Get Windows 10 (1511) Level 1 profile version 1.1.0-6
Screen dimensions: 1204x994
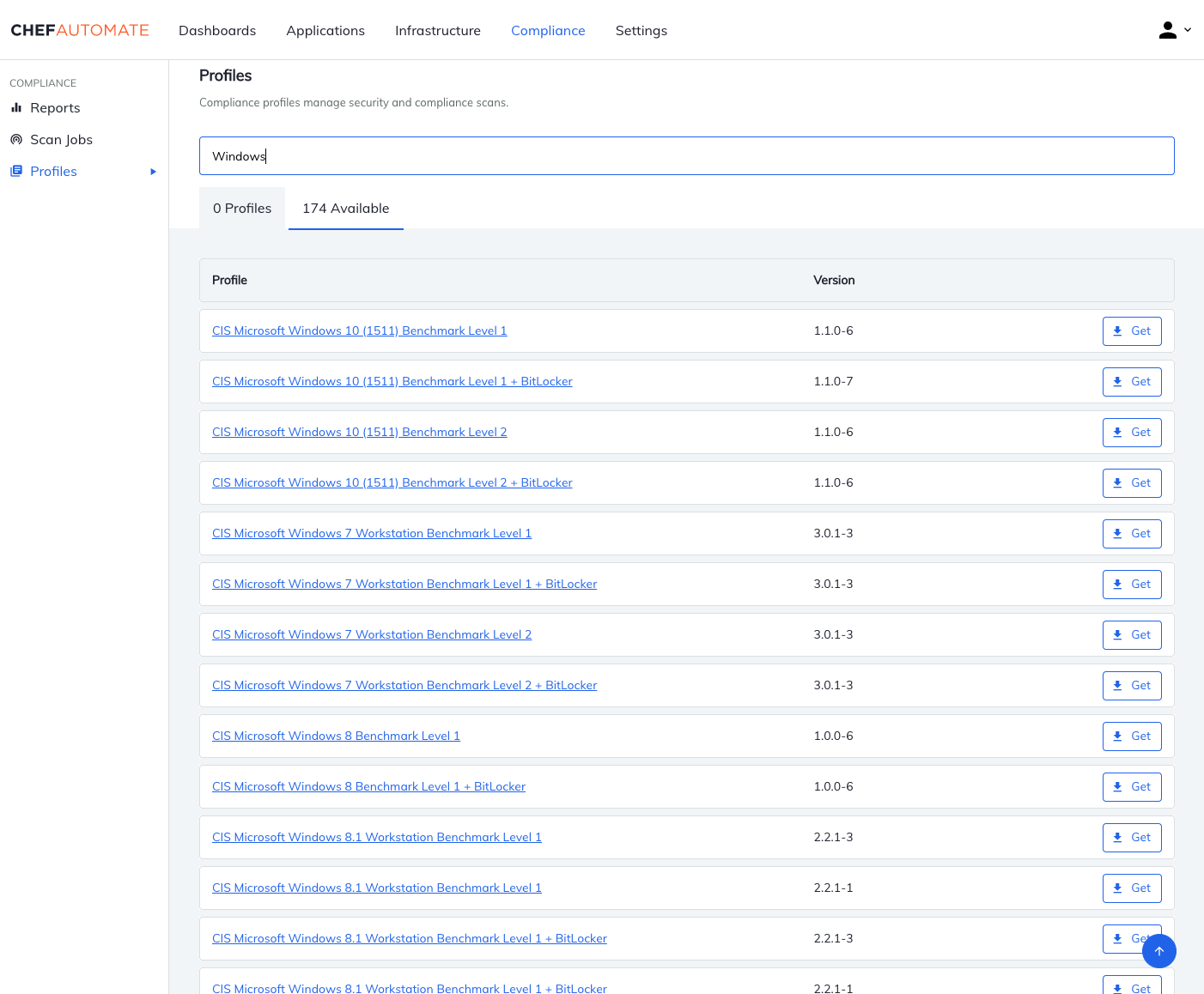coord(1132,331)
